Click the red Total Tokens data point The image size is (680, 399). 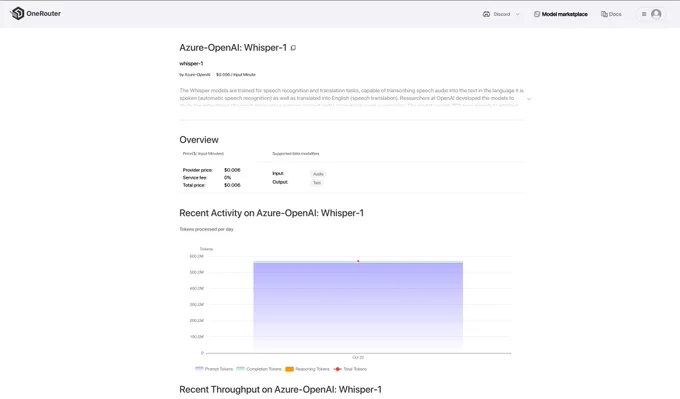pyautogui.click(x=358, y=261)
